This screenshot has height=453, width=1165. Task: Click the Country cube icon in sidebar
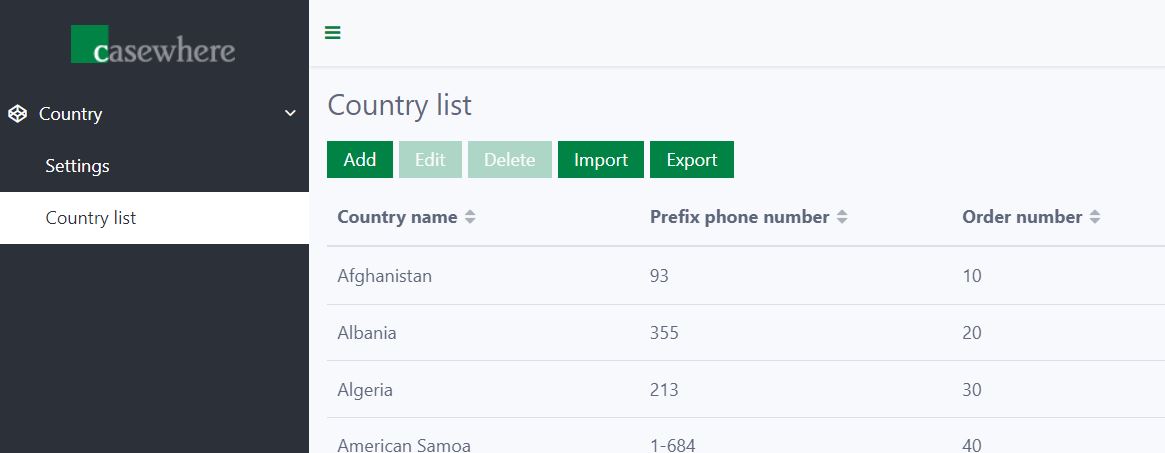click(x=17, y=114)
